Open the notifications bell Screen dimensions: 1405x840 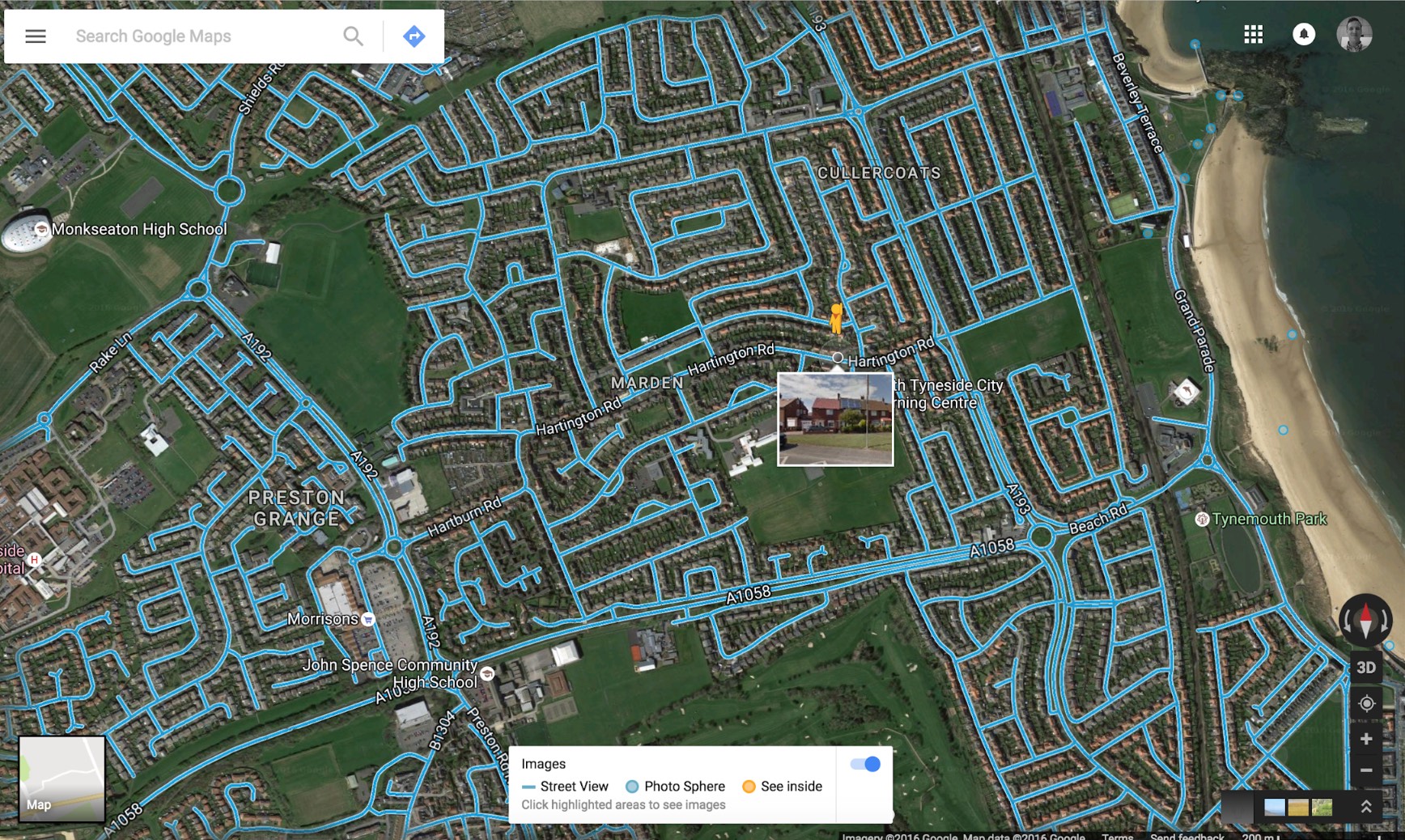[x=1304, y=34]
